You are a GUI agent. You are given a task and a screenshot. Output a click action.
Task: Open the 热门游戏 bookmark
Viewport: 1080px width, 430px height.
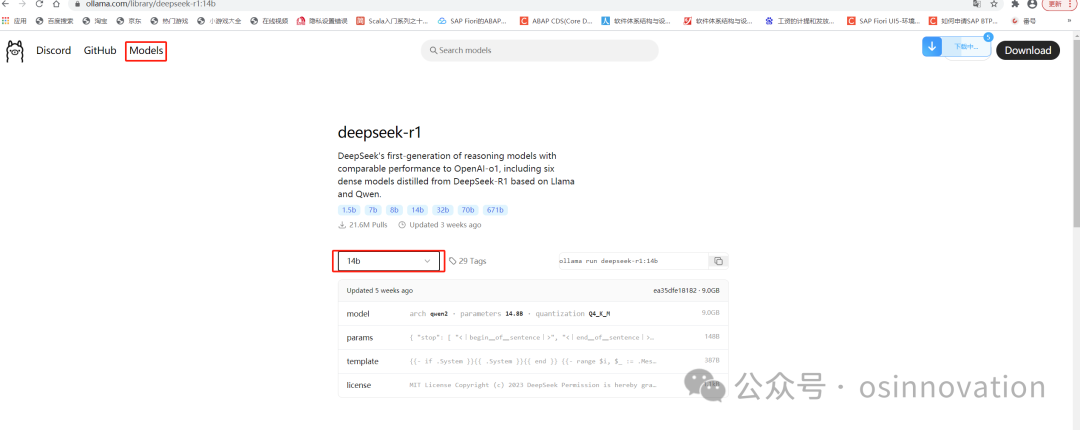point(169,21)
